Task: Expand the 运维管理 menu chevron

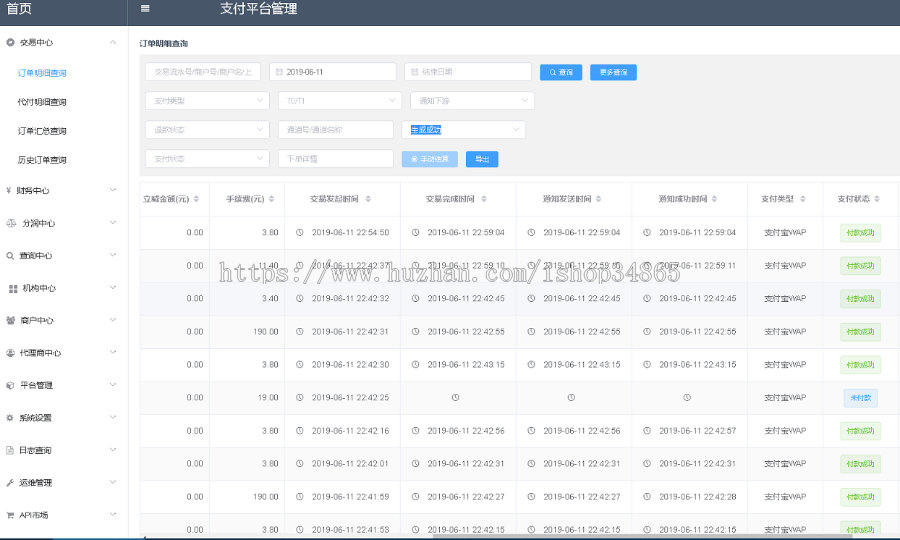Action: point(113,482)
